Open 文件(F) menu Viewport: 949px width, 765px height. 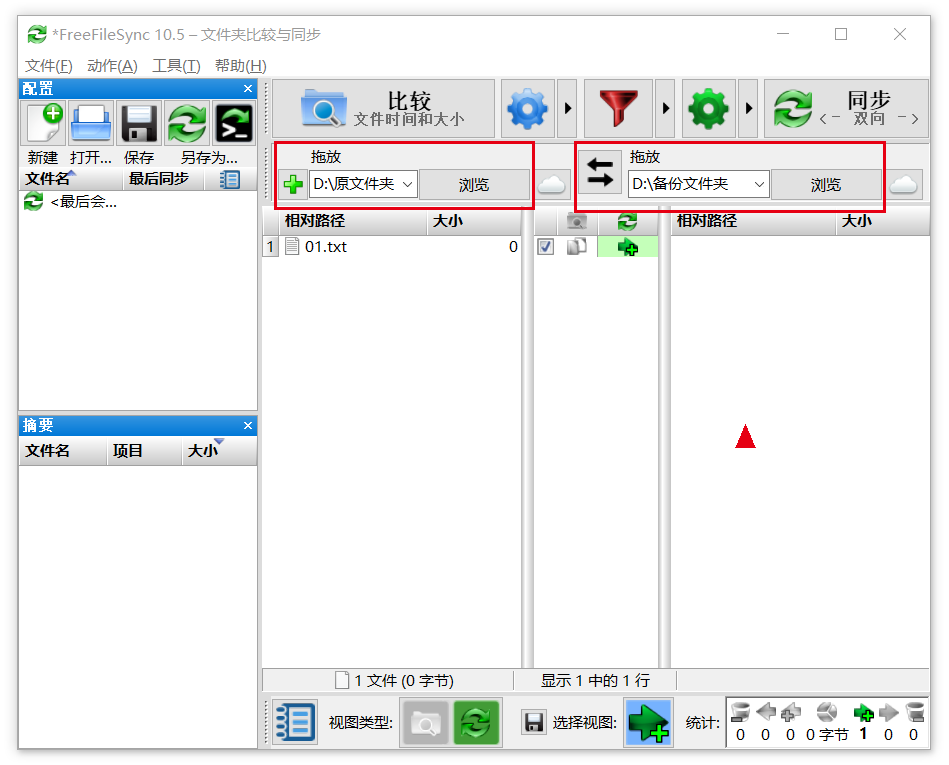point(48,65)
